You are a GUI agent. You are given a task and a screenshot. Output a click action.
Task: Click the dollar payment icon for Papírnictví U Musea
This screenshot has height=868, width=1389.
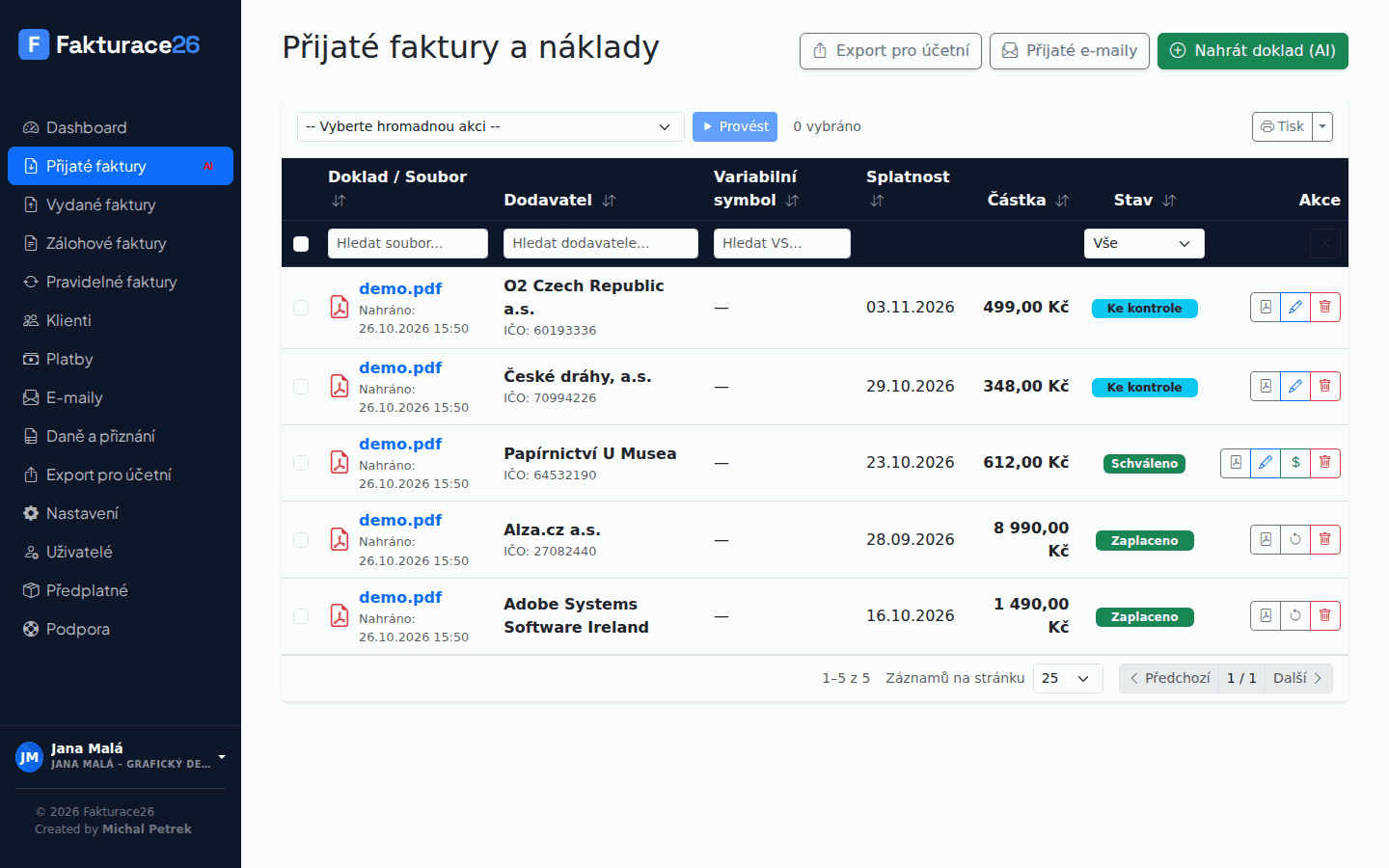(1295, 462)
